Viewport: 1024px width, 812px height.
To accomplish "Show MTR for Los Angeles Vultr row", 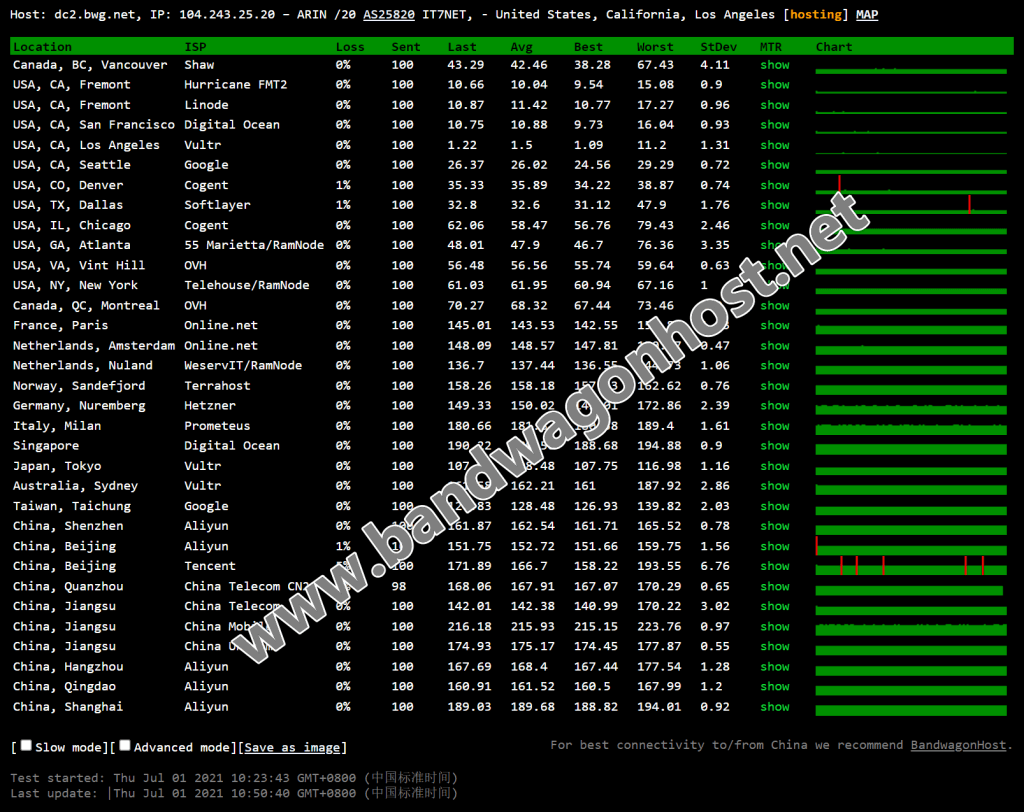I will click(x=775, y=145).
